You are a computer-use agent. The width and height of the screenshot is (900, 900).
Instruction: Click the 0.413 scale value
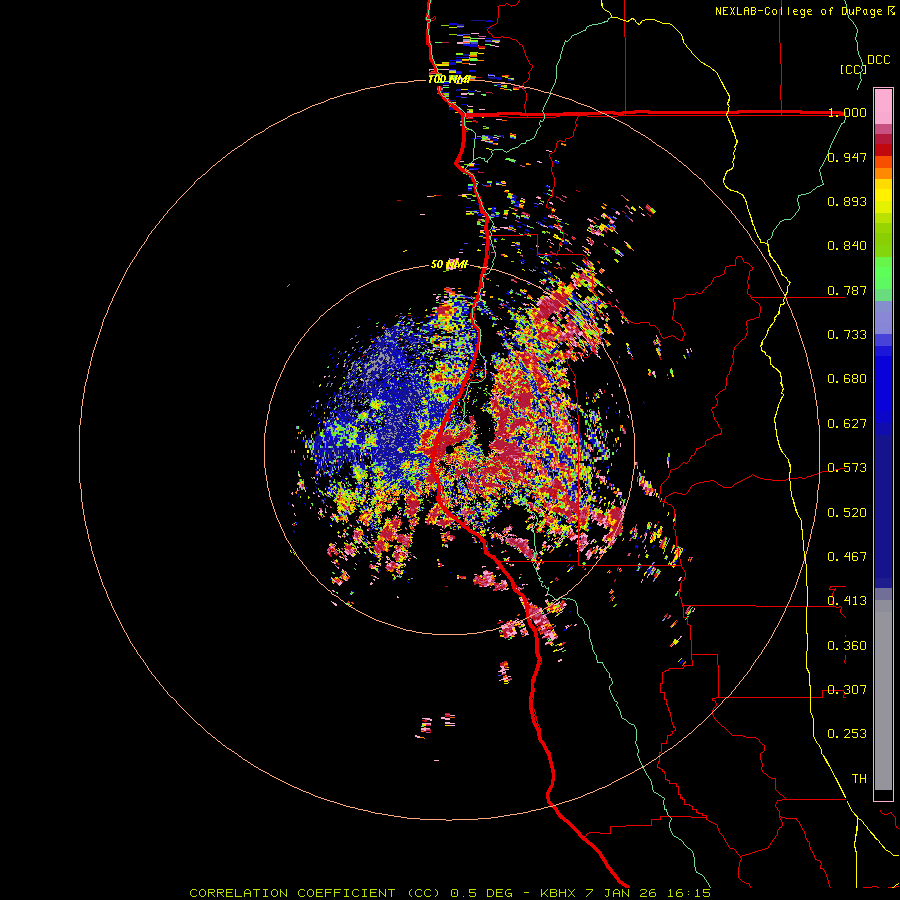coord(847,601)
